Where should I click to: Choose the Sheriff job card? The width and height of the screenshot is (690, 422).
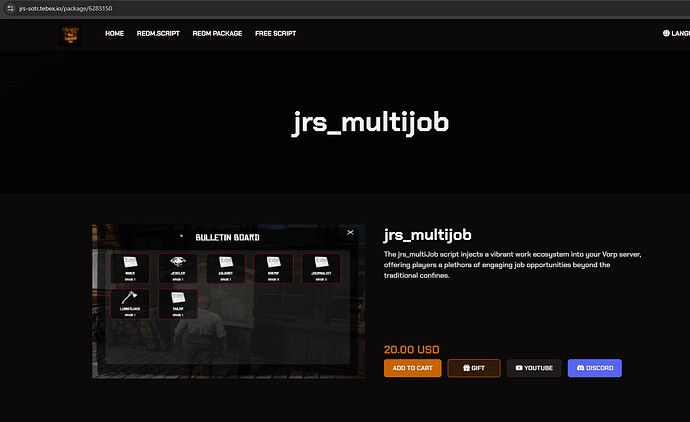point(273,268)
